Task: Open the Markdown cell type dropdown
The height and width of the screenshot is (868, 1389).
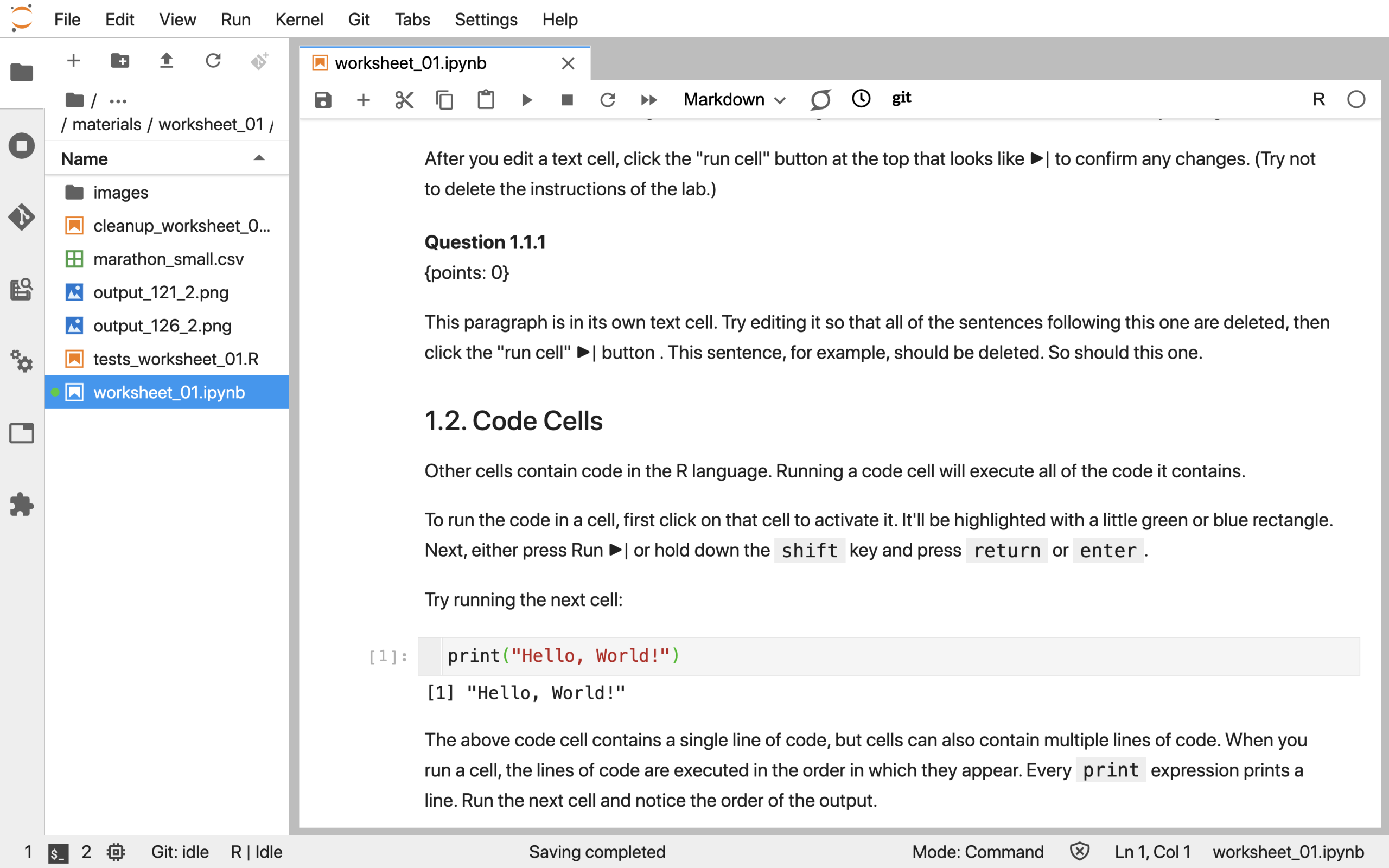Action: tap(734, 100)
